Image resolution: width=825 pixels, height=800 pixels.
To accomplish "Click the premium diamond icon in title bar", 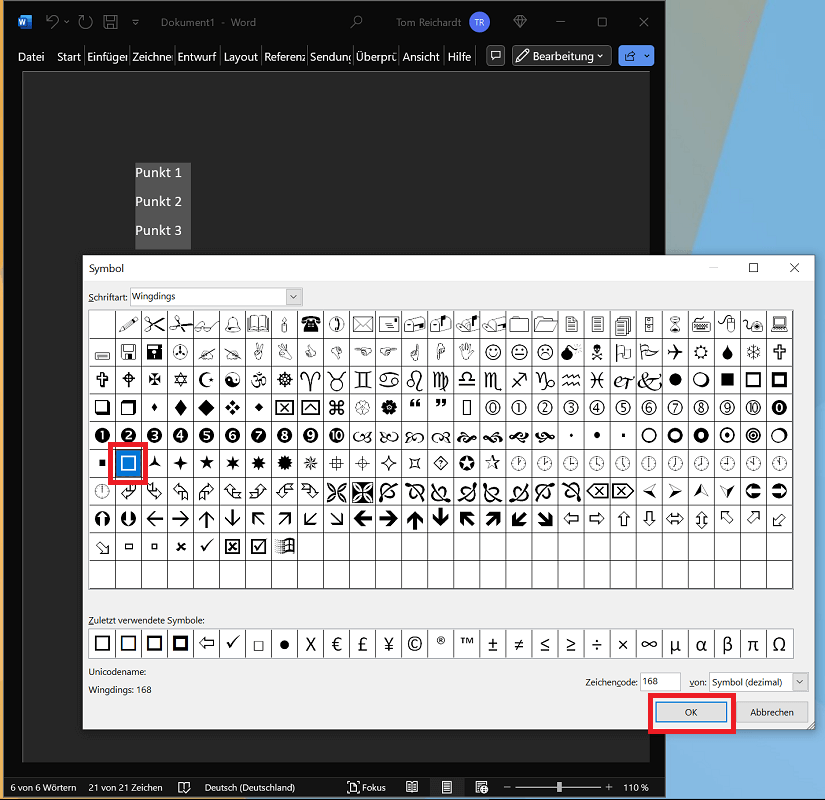I will point(520,22).
